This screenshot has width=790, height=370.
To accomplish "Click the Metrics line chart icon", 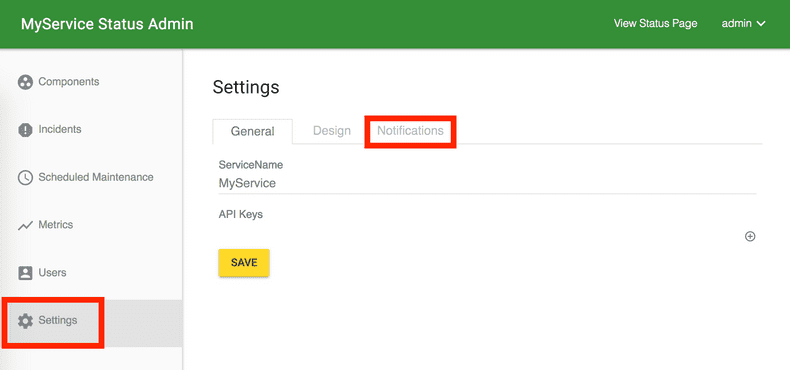I will tap(25, 225).
